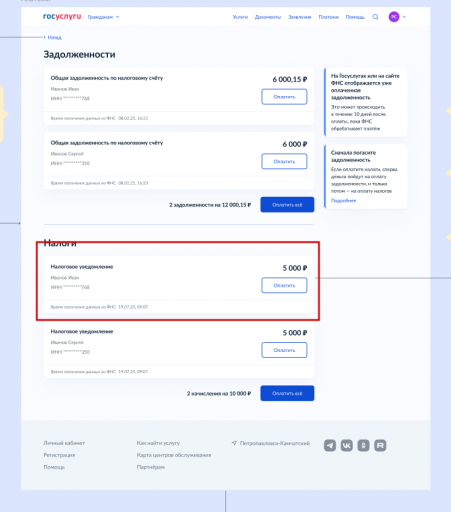Open the Telegram social icon

330,445
